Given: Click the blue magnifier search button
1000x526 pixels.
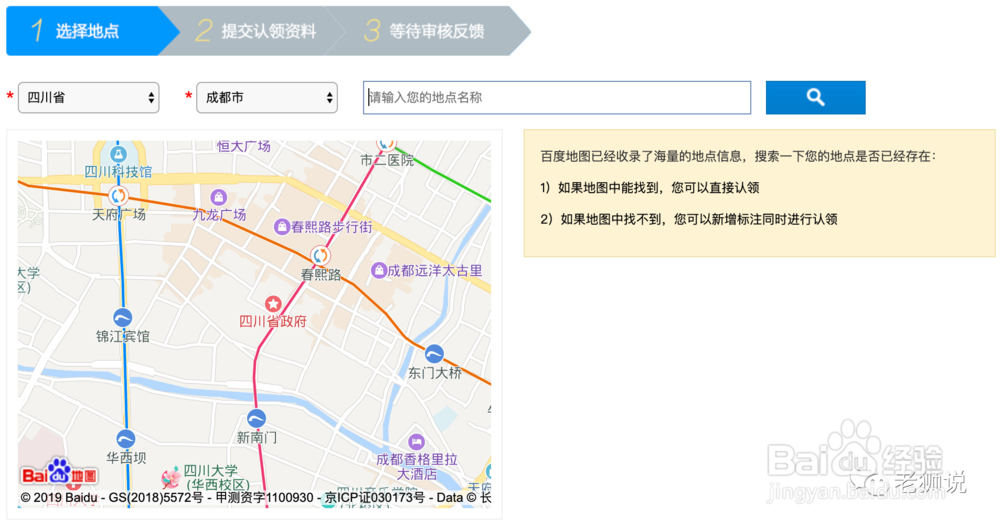Looking at the screenshot, I should 815,97.
